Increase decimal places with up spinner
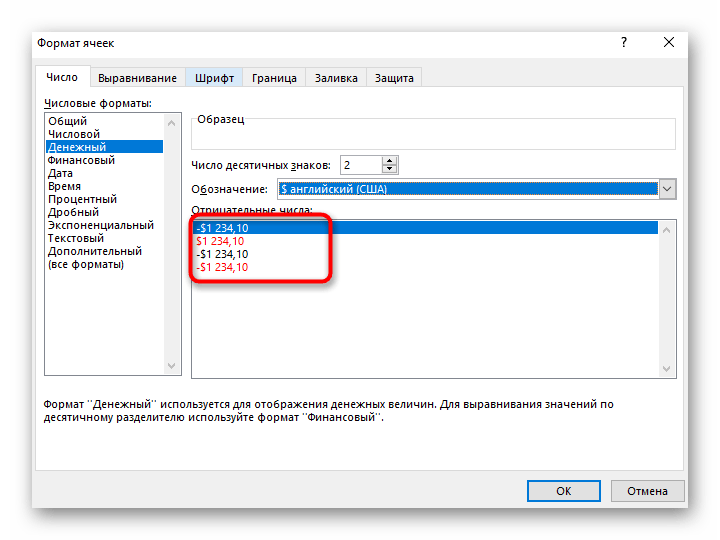 tap(389, 161)
